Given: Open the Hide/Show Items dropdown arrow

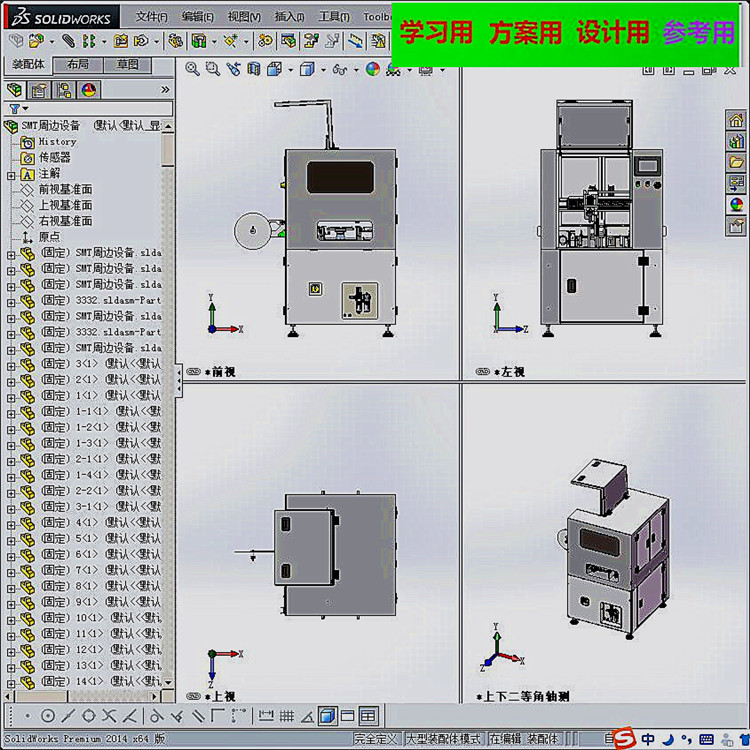Looking at the screenshot, I should [x=356, y=70].
